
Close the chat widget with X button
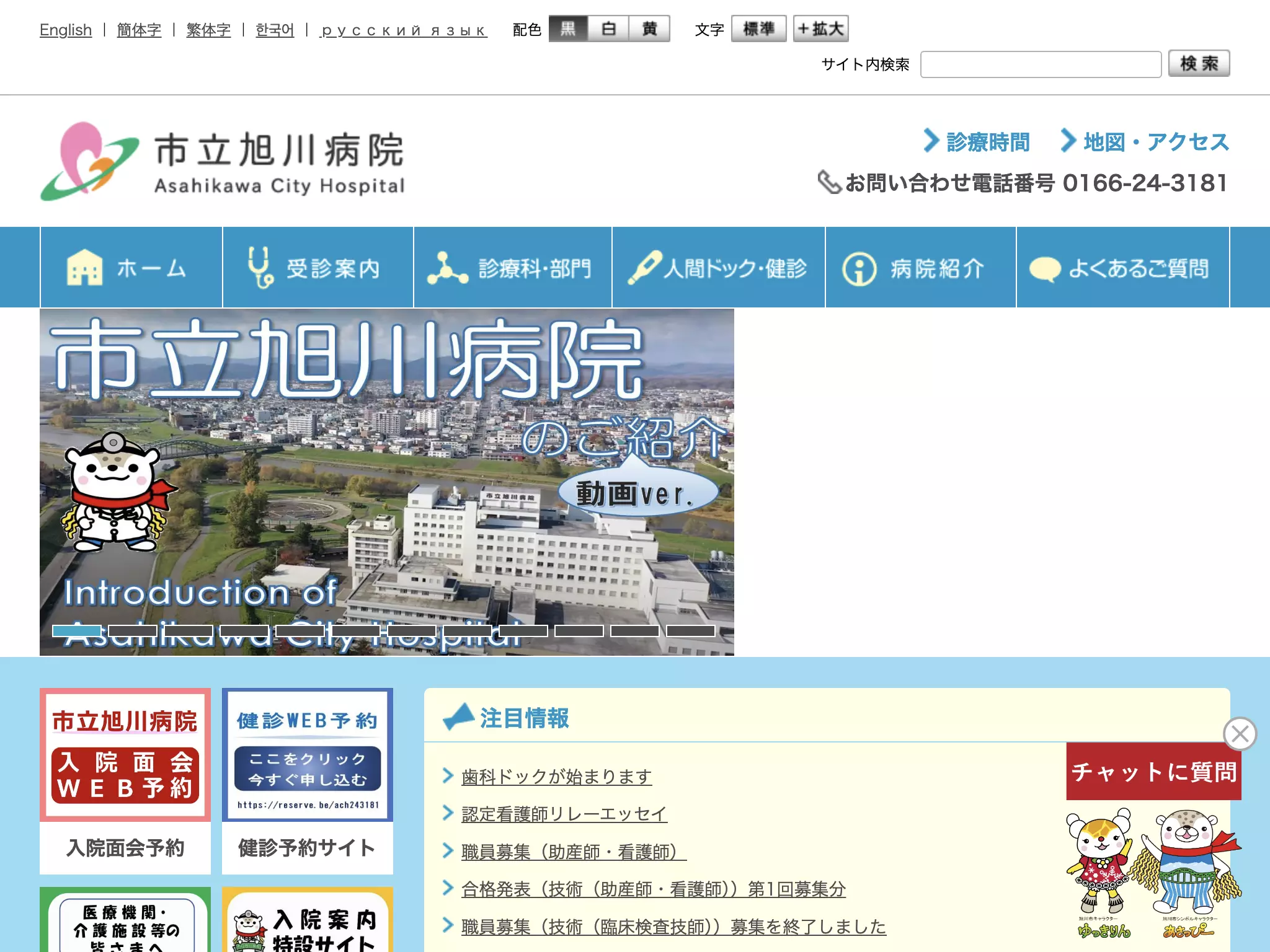coord(1240,734)
